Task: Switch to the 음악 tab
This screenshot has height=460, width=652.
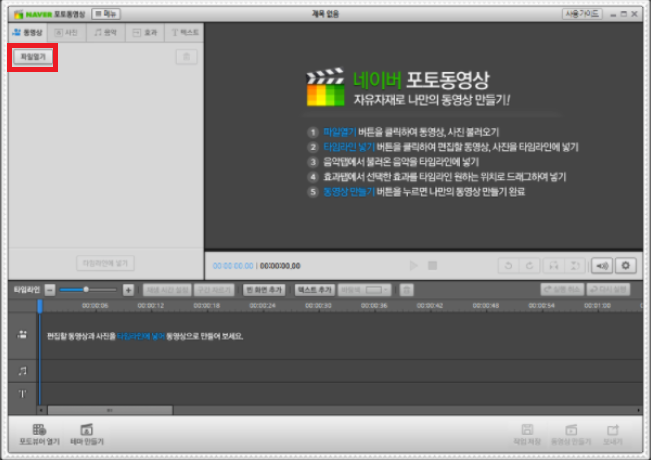Action: (x=106, y=32)
